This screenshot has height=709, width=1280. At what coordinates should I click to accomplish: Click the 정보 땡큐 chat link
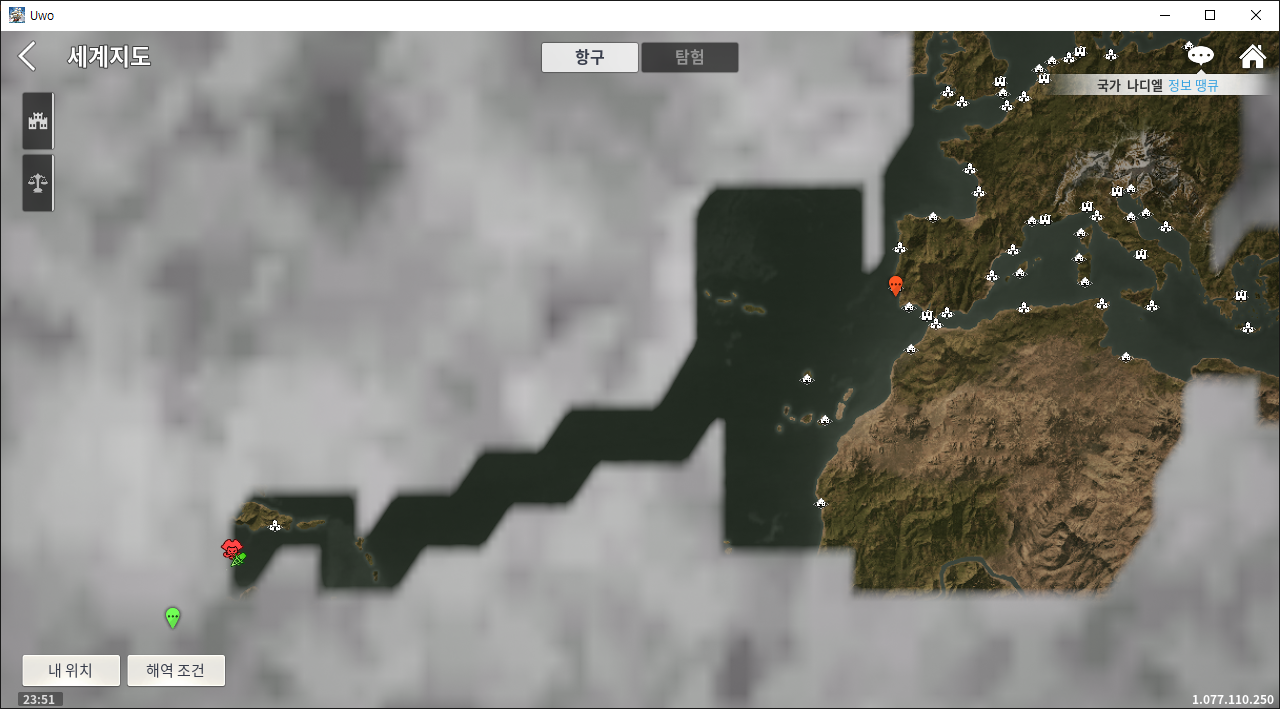click(x=1193, y=86)
